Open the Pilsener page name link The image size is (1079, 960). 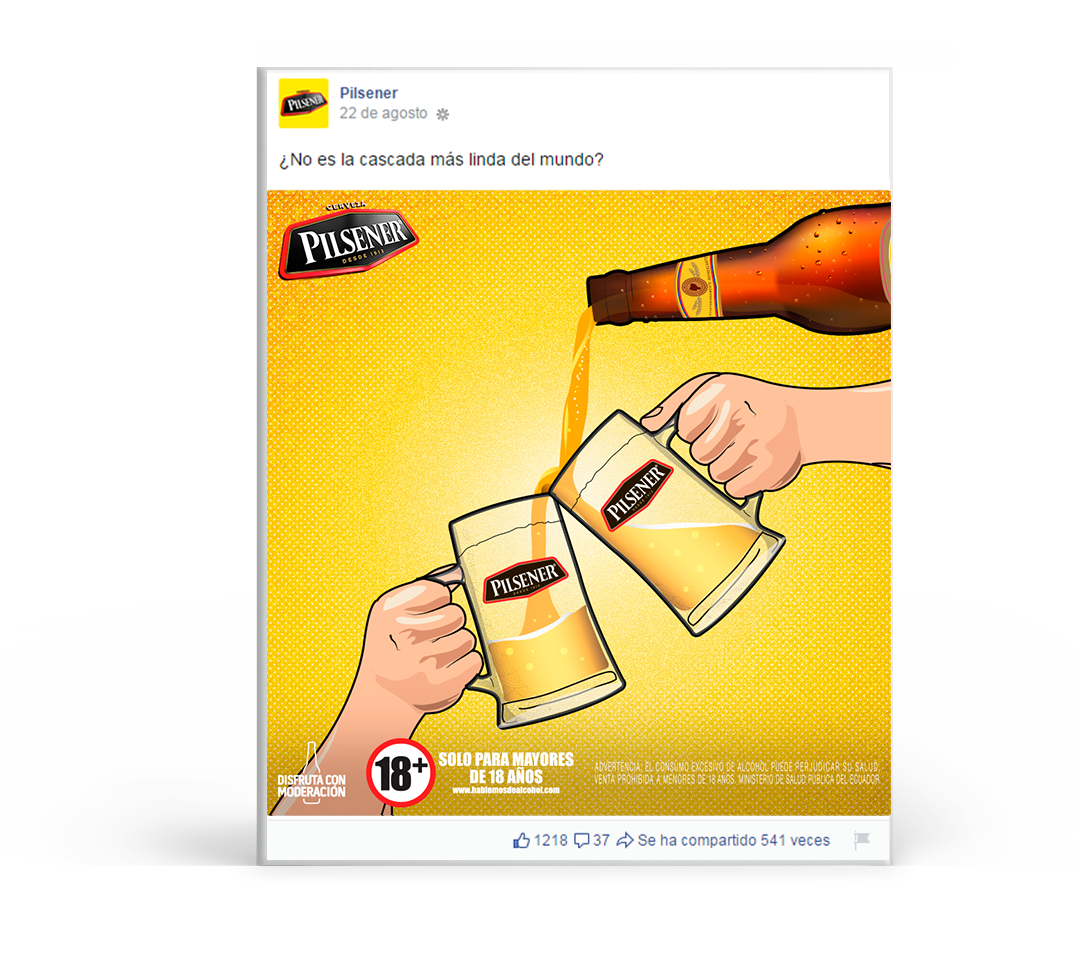pos(368,93)
